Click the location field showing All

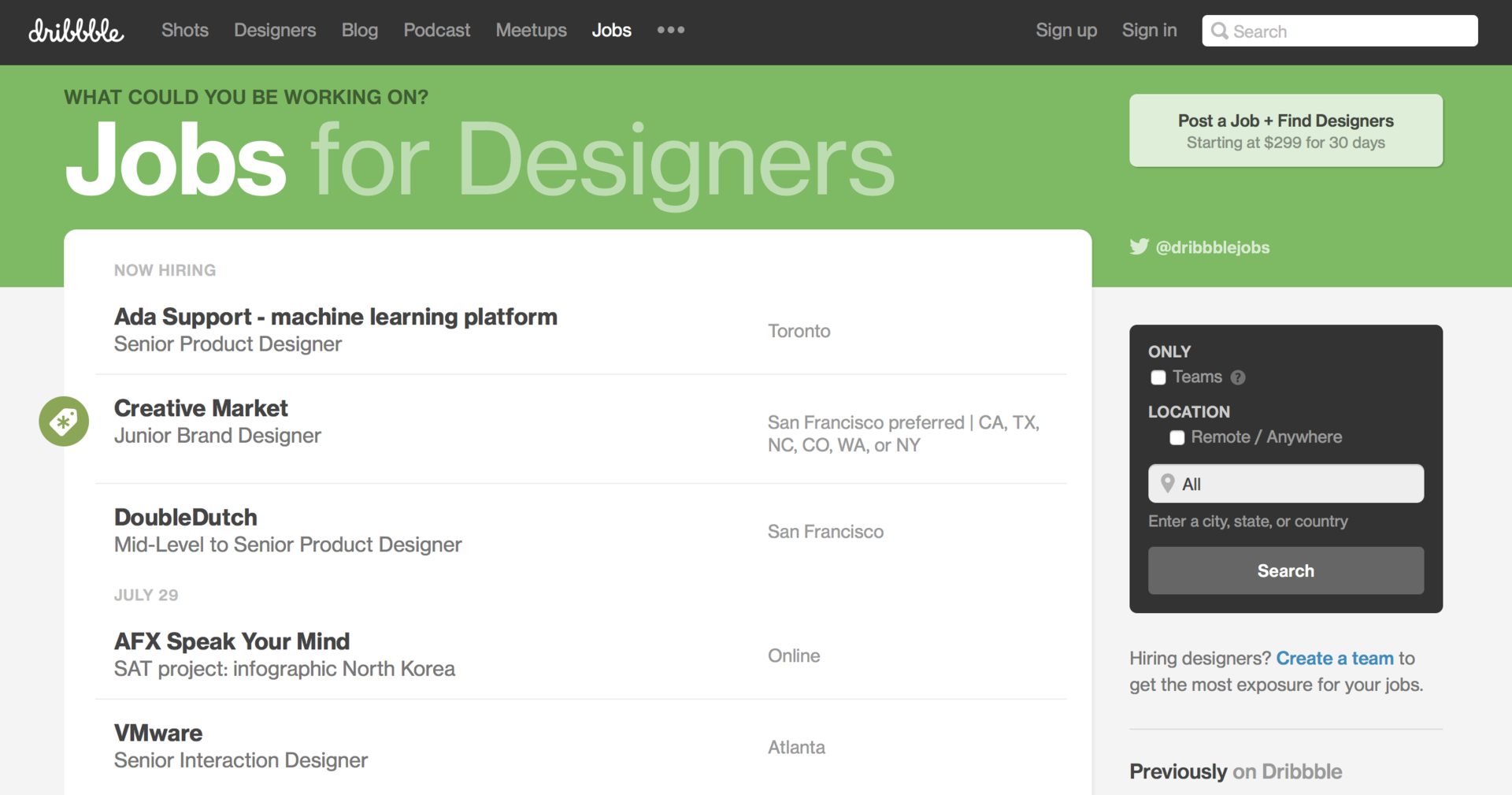[x=1286, y=484]
